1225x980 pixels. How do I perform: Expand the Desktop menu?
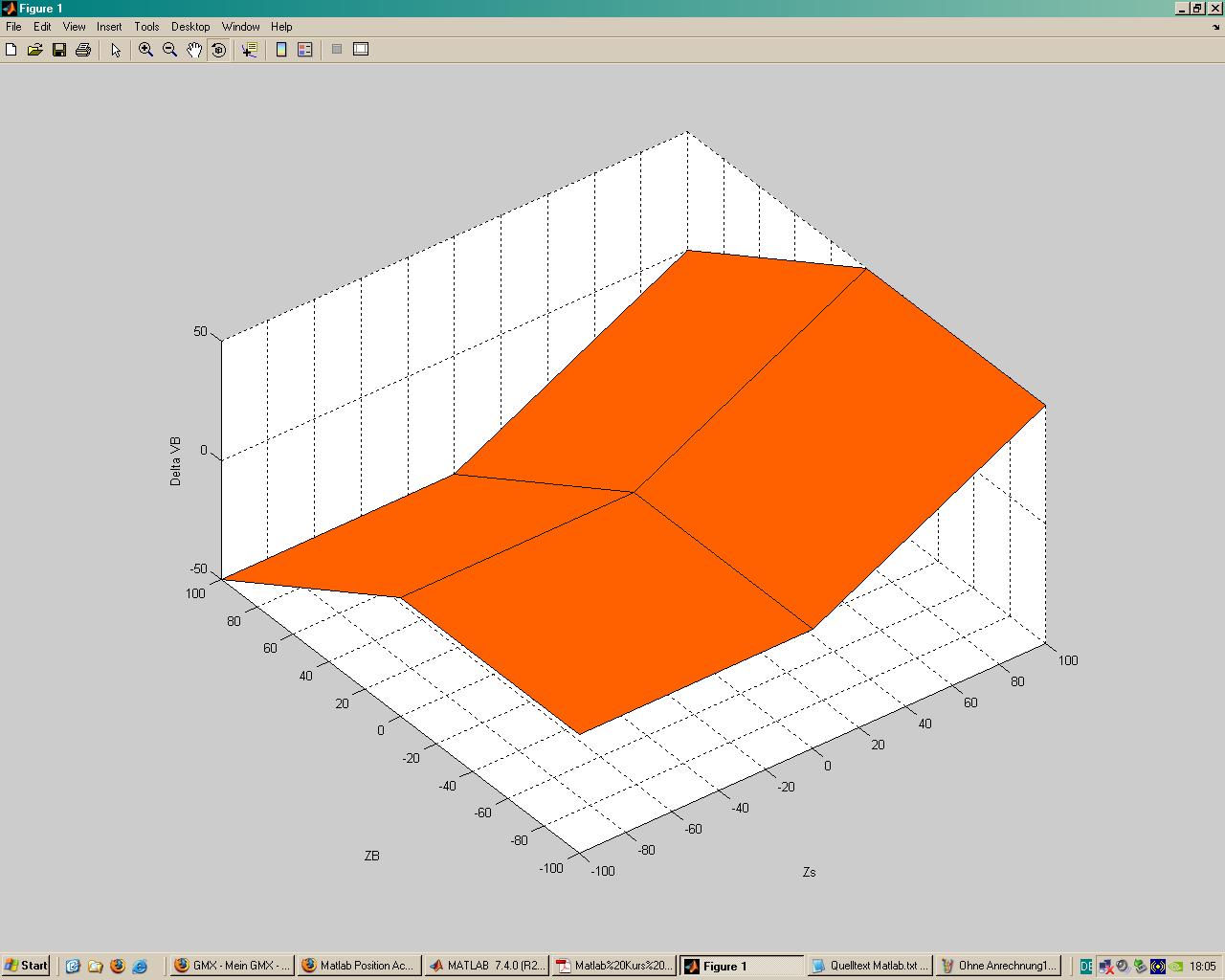pos(190,27)
